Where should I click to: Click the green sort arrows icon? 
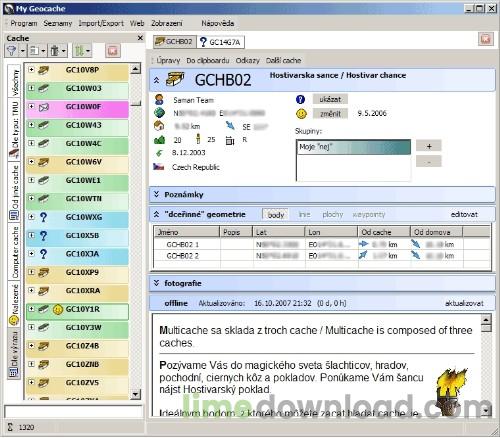79,51
